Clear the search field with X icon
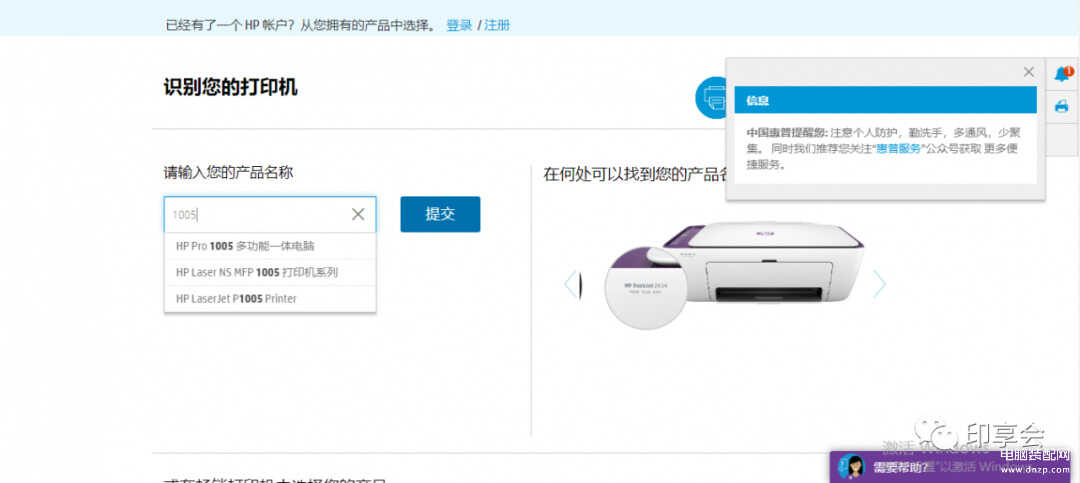The image size is (1080, 483). coord(358,214)
